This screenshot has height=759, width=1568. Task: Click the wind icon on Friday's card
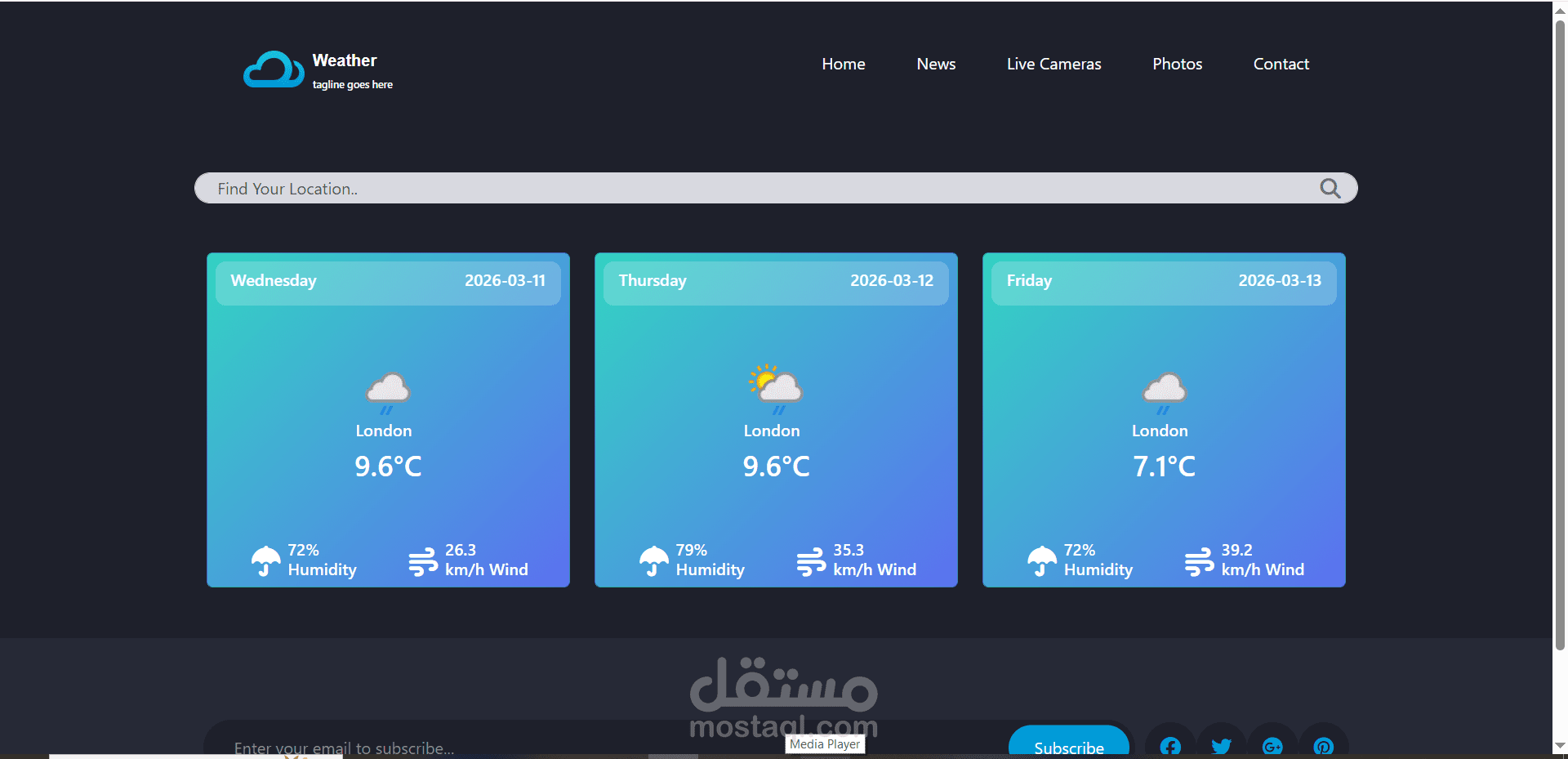tap(1200, 560)
